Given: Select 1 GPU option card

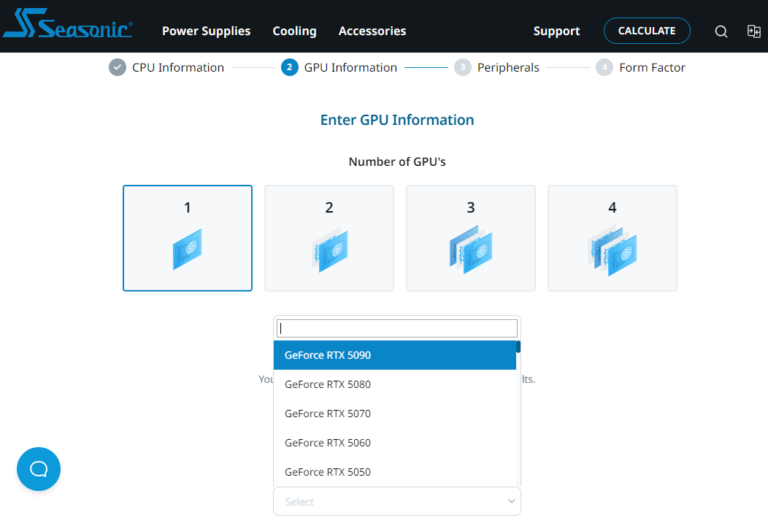Looking at the screenshot, I should tap(188, 238).
